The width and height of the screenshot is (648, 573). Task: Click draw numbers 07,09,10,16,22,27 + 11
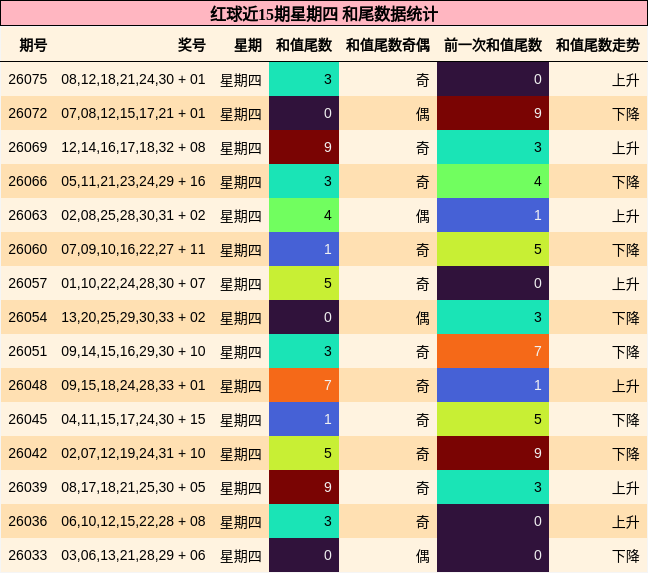pos(133,249)
